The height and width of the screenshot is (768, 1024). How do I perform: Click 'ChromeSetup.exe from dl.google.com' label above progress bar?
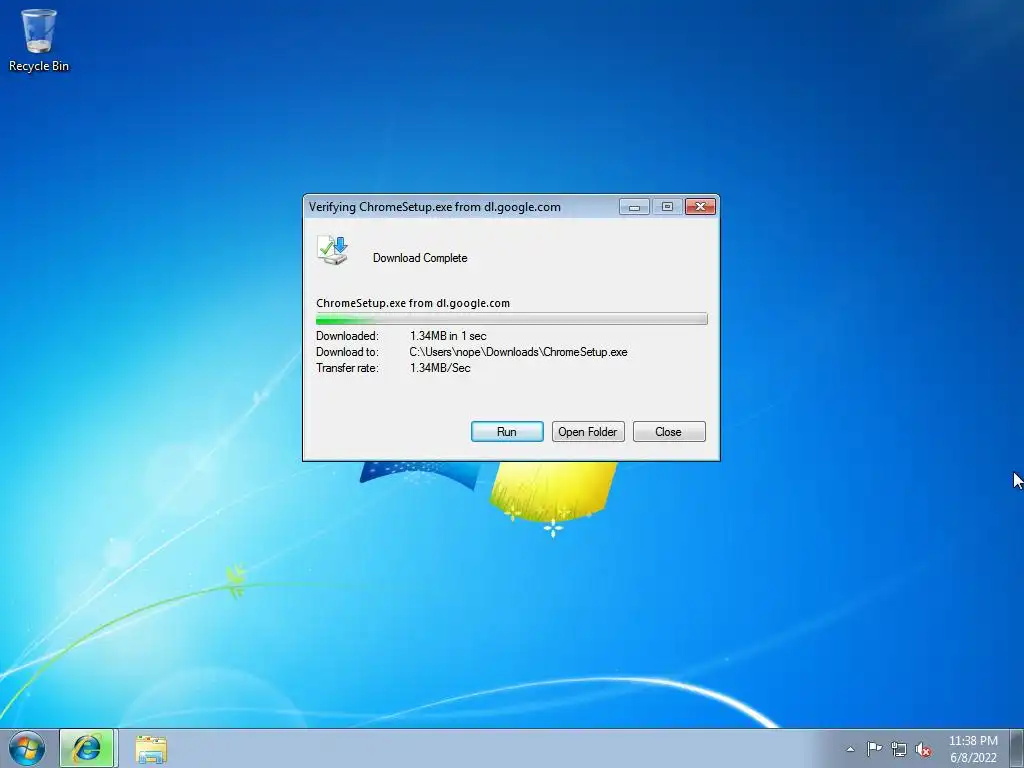[413, 303]
